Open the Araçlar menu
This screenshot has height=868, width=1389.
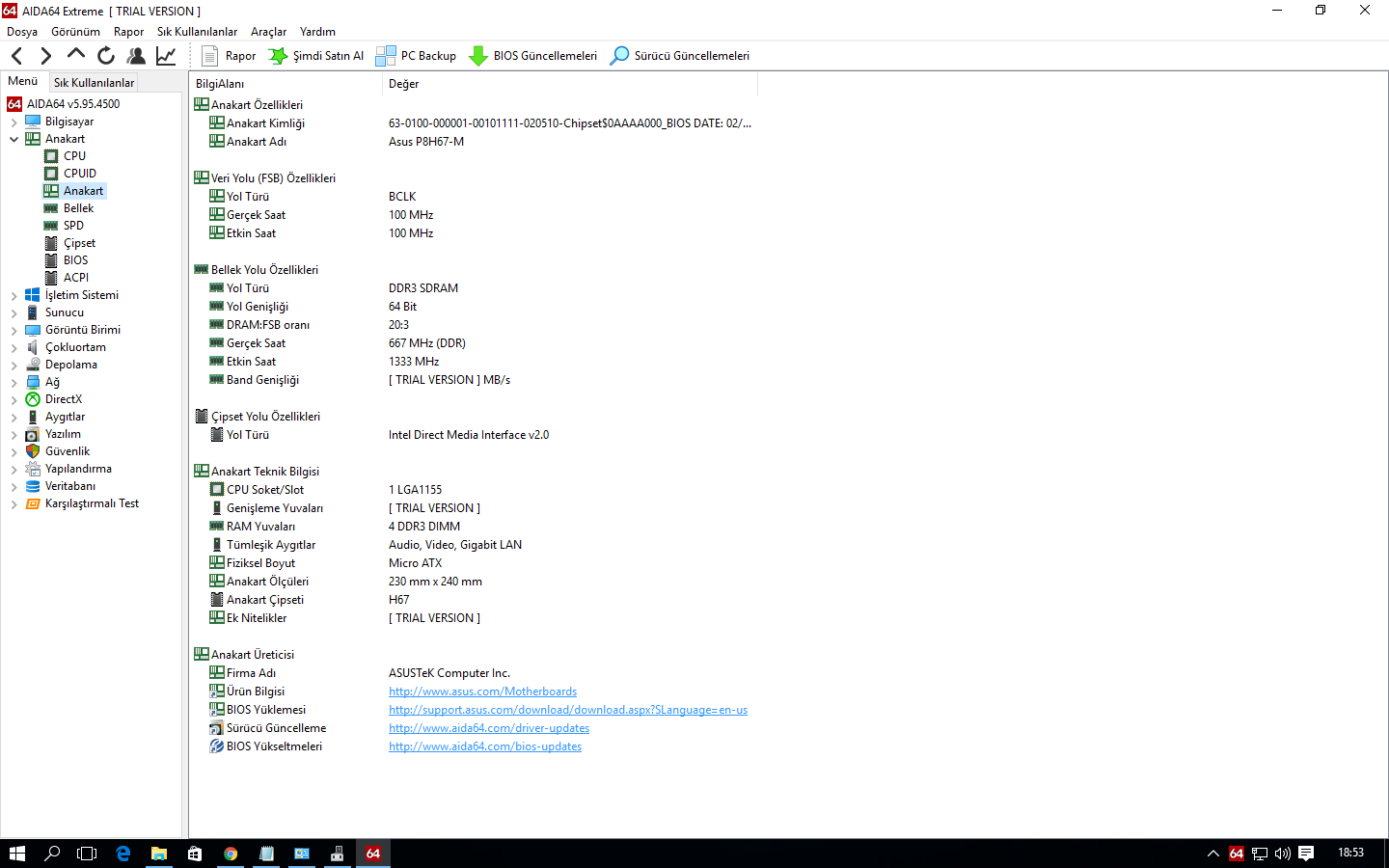[268, 32]
